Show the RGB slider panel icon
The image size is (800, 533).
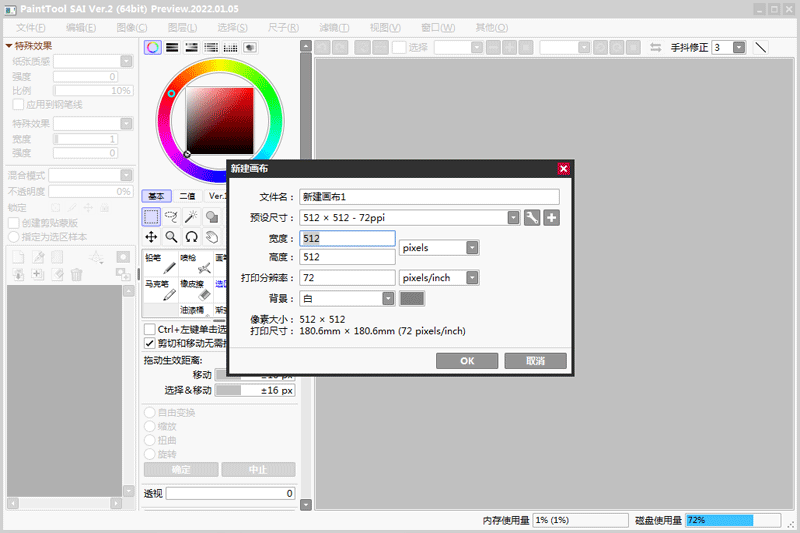pos(172,47)
